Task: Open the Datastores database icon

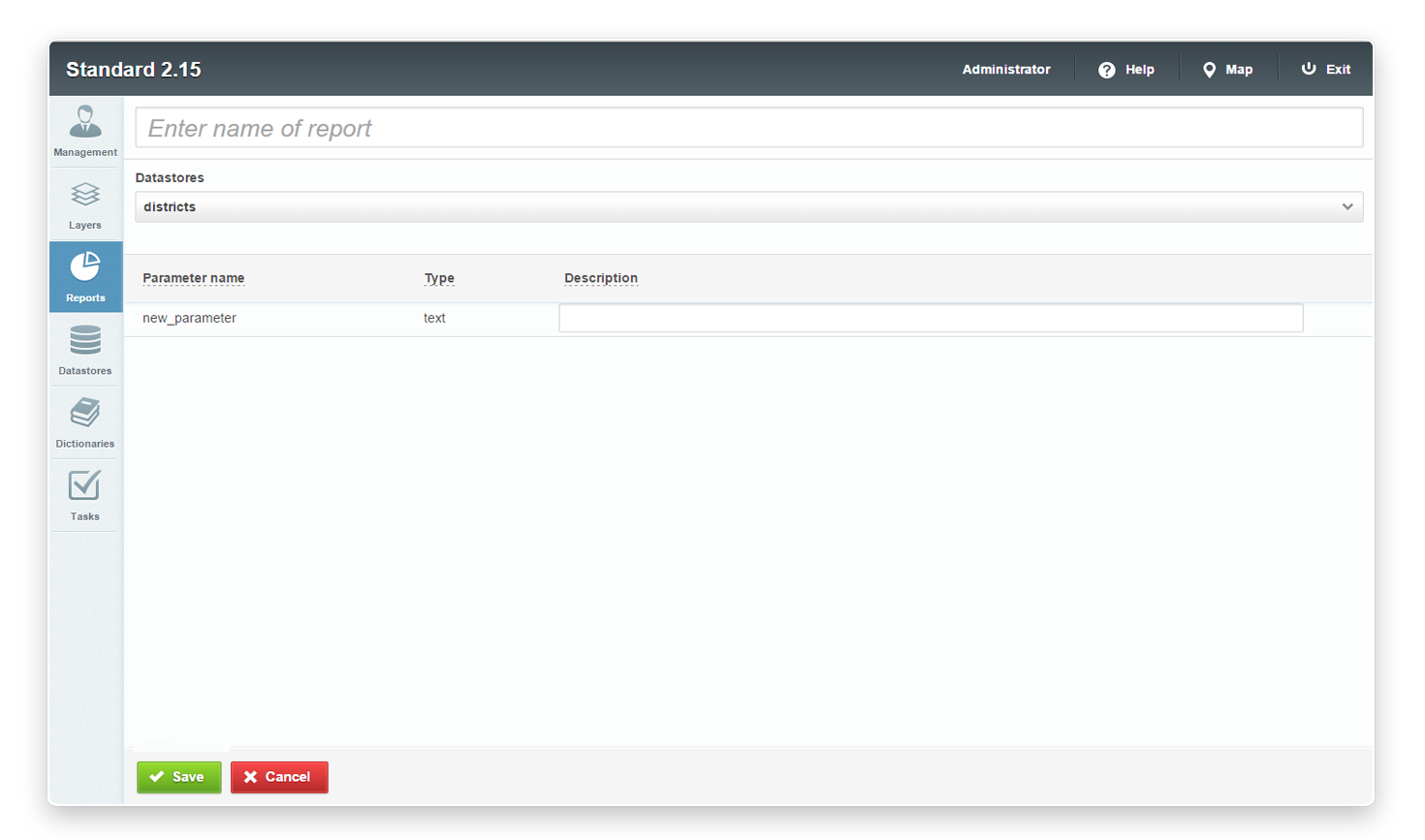Action: [85, 341]
